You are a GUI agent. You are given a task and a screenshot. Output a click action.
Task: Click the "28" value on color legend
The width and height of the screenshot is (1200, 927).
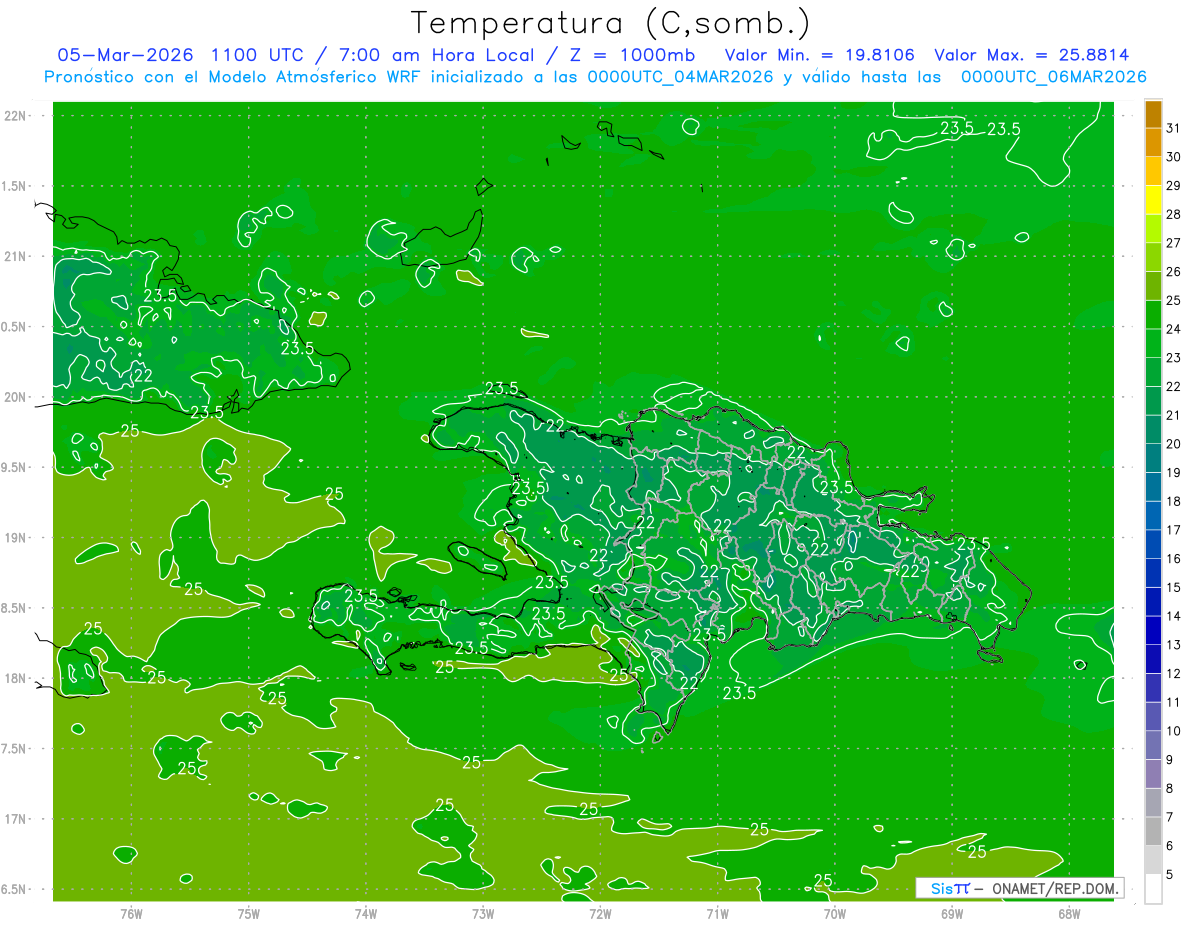[1173, 214]
